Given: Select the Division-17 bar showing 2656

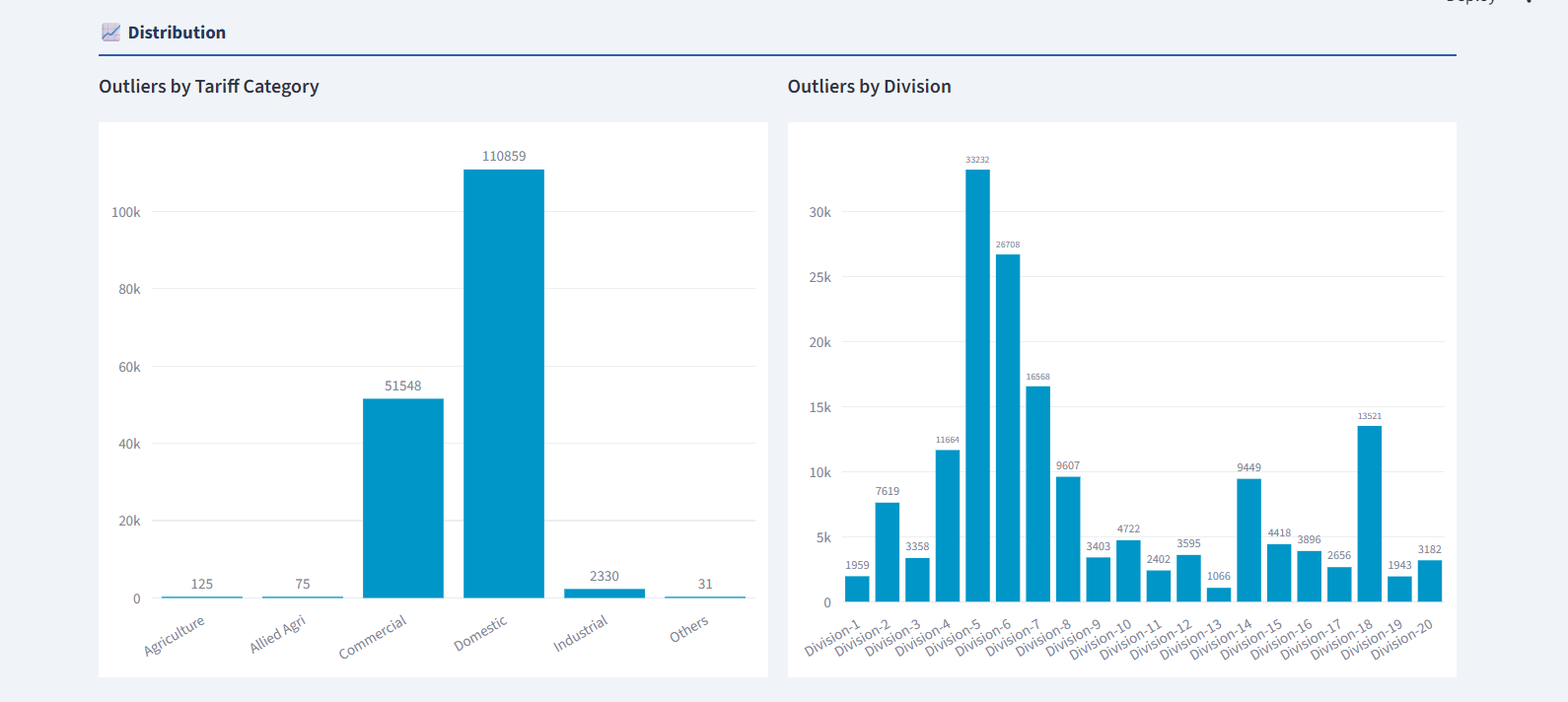Looking at the screenshot, I should tap(1339, 584).
